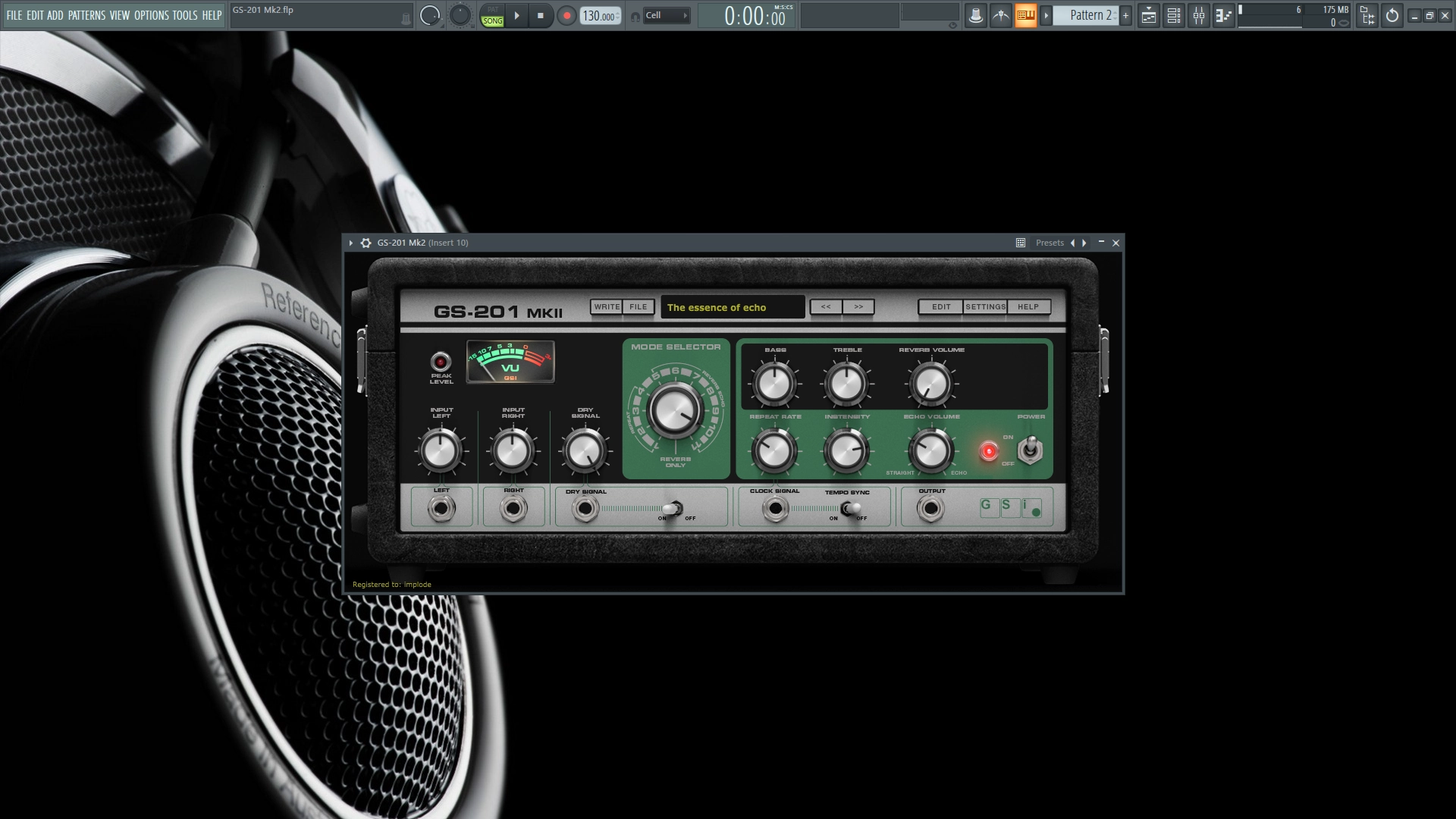This screenshot has width=1456, height=819.
Task: Click the main pitch knob in toolbar
Action: [x=460, y=15]
